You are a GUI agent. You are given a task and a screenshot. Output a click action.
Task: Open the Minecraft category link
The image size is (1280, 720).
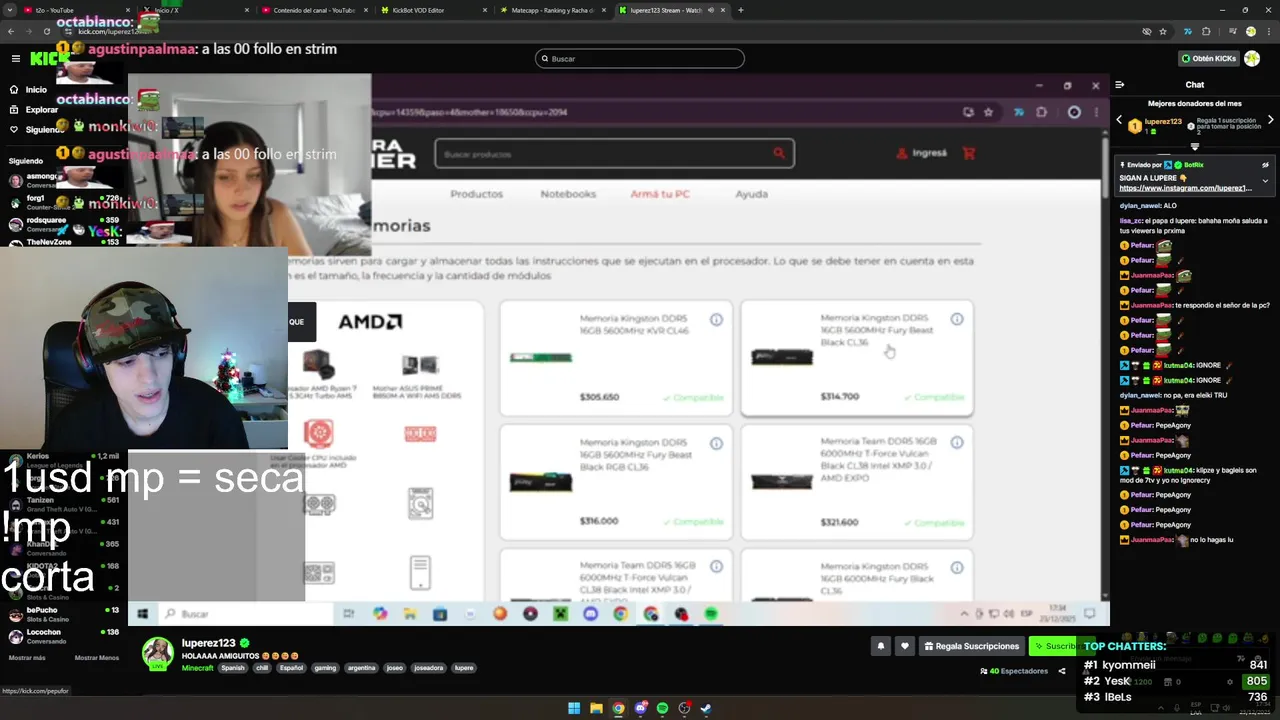(197, 668)
